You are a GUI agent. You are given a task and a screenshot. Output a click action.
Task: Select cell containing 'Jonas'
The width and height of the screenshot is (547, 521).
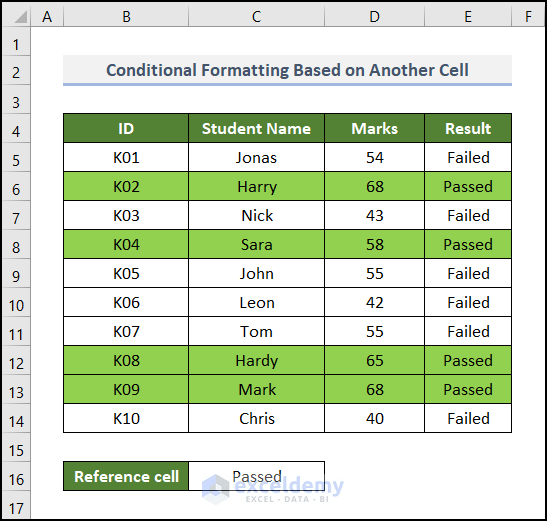tap(256, 157)
